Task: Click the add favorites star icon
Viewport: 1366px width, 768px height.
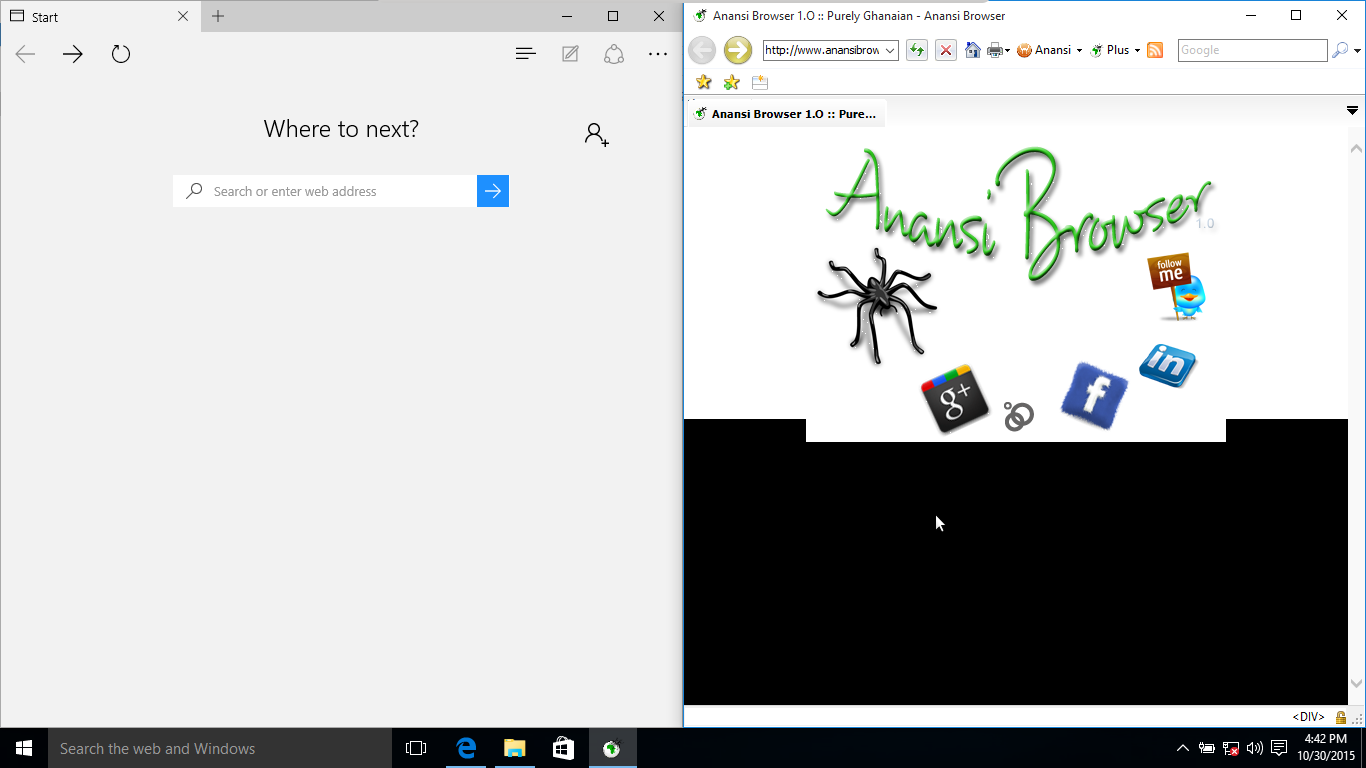Action: (x=732, y=82)
